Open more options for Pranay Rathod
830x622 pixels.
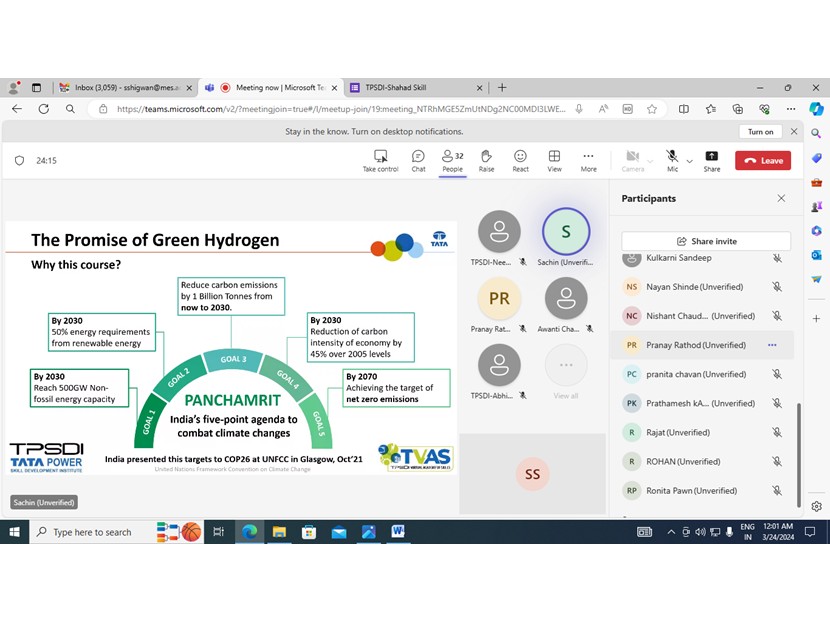(x=771, y=345)
